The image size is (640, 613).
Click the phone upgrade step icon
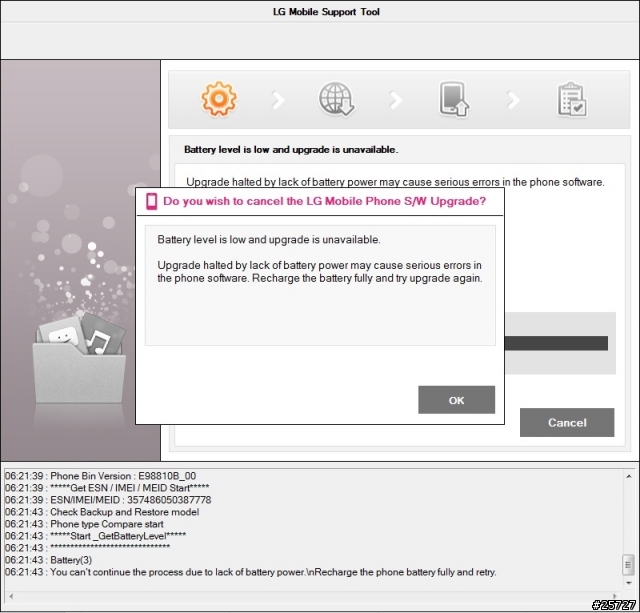(454, 99)
